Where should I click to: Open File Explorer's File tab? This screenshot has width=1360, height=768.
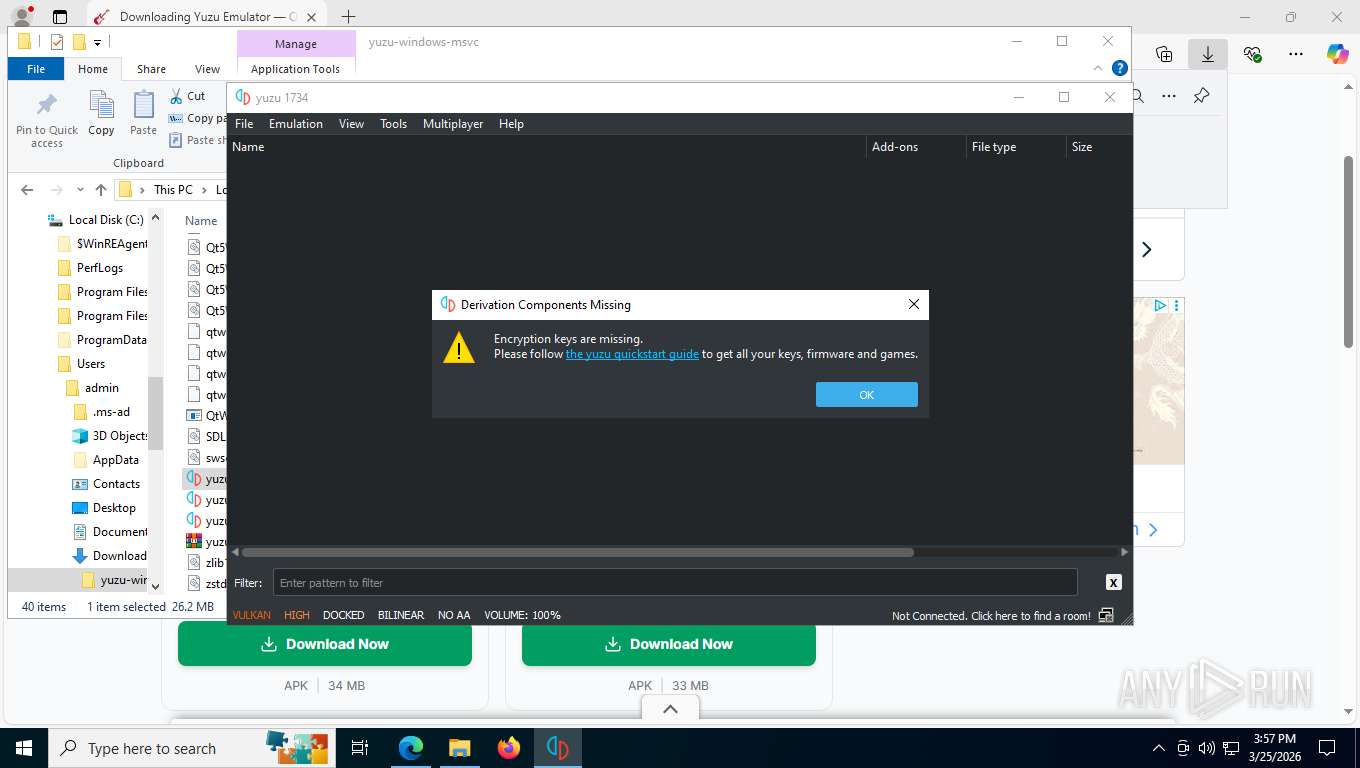point(36,69)
